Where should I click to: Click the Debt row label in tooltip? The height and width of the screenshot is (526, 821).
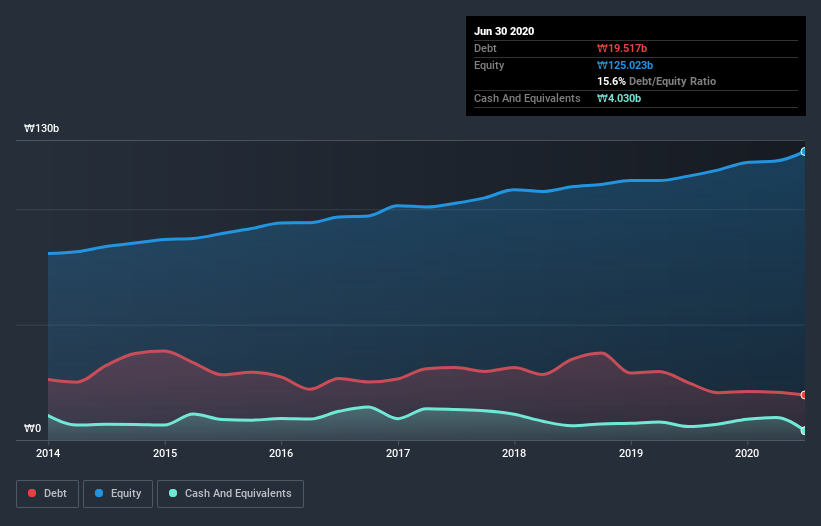485,48
